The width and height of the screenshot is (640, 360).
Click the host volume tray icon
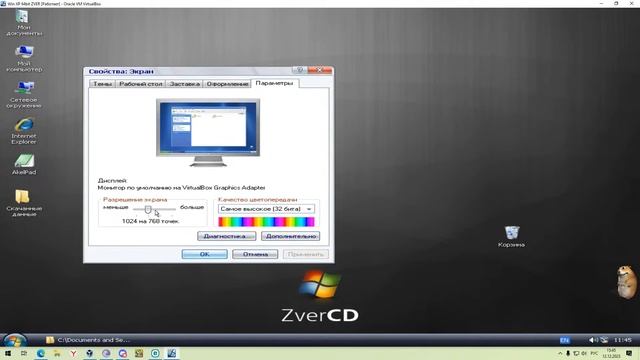click(584, 353)
